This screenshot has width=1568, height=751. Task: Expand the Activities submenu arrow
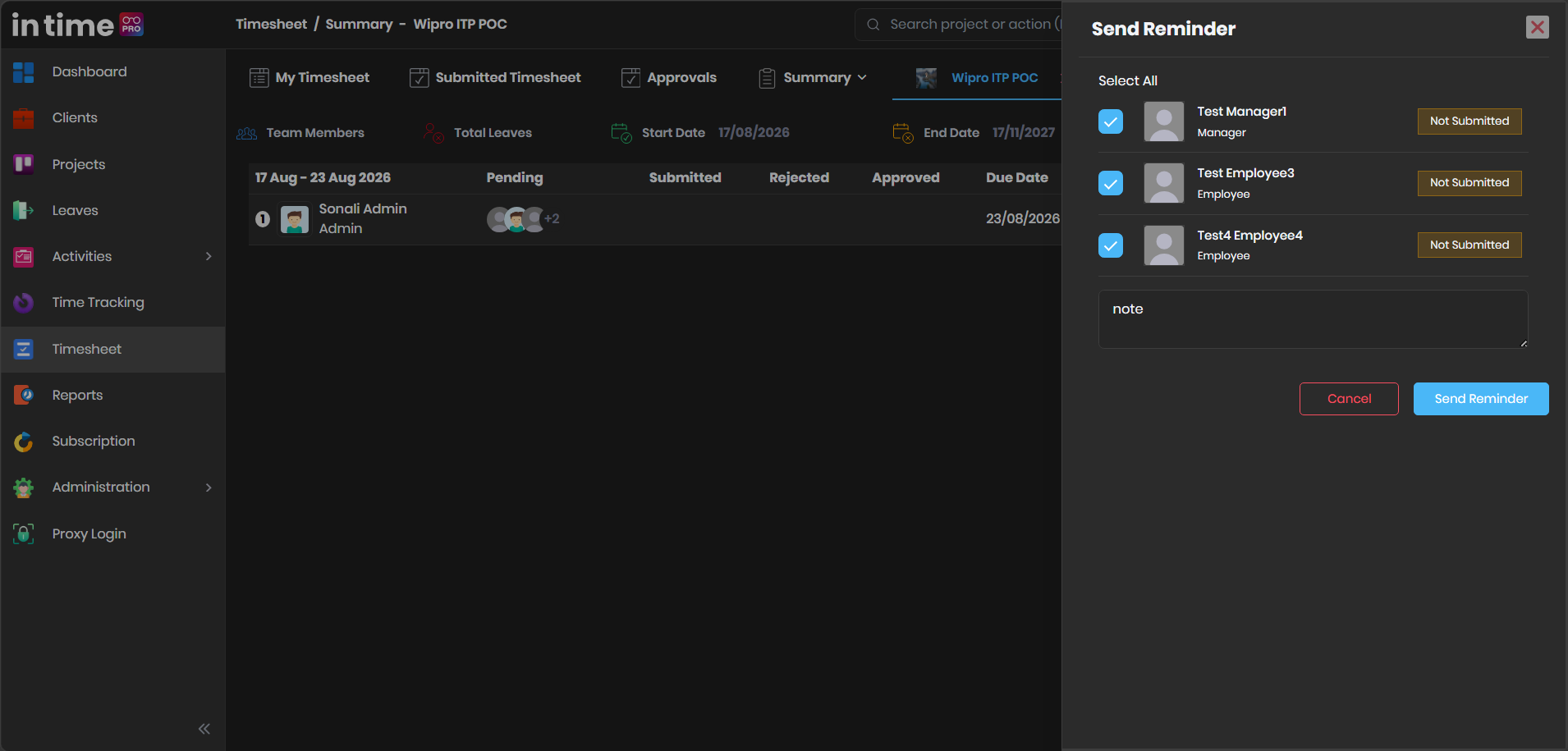[209, 257]
